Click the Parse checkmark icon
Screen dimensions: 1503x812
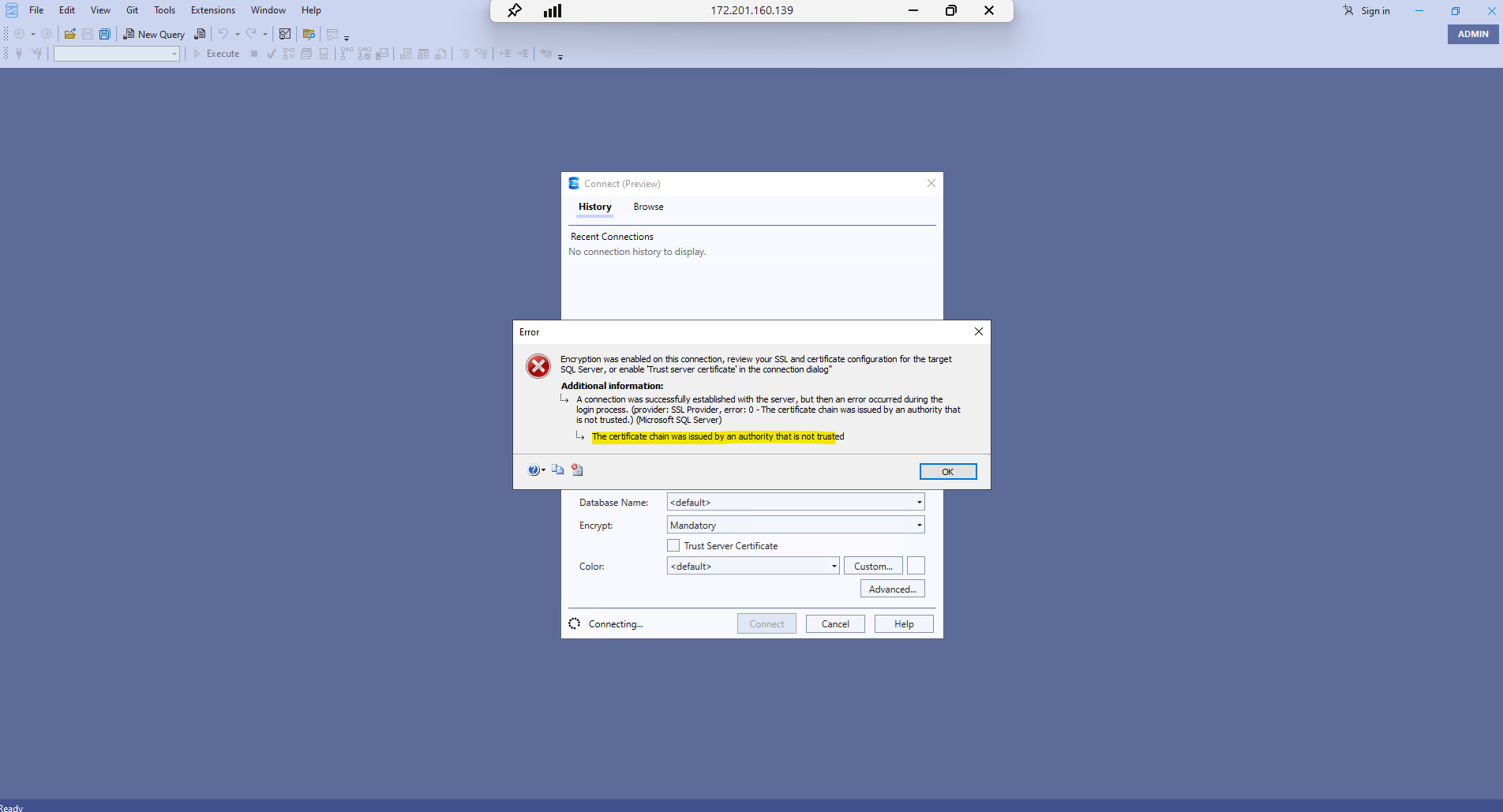click(272, 54)
